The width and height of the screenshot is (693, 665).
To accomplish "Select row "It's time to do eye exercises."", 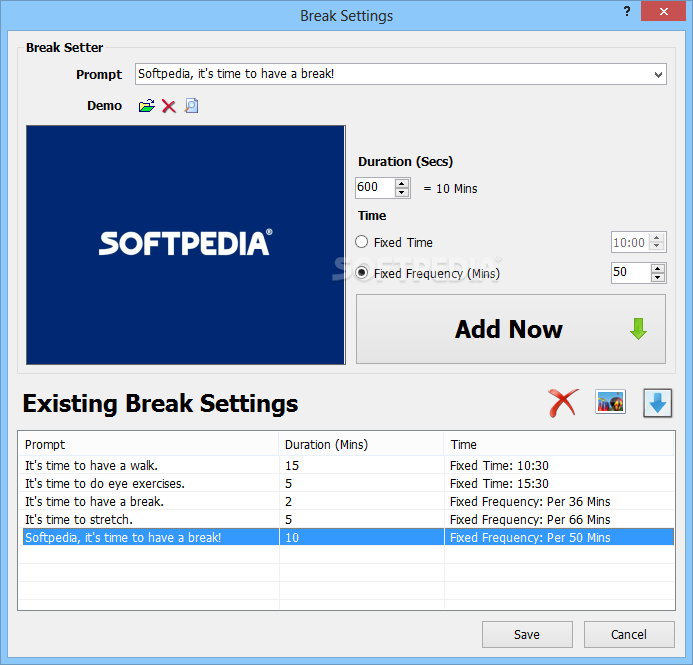I will point(346,483).
